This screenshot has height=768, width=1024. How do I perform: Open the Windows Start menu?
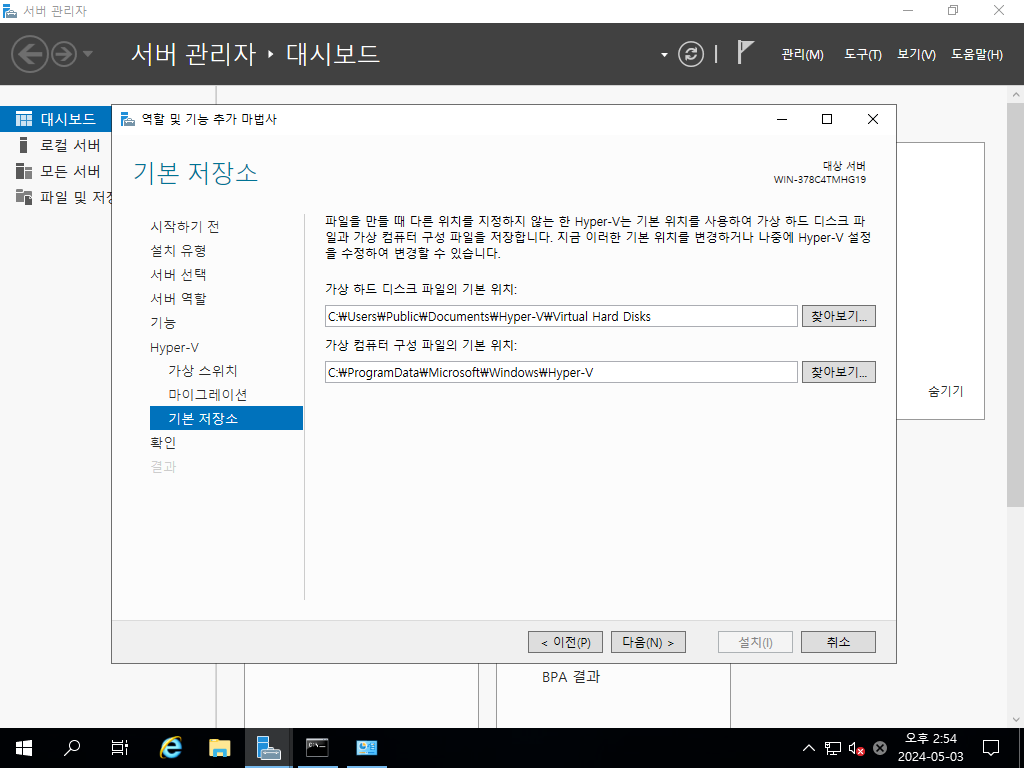[x=24, y=748]
